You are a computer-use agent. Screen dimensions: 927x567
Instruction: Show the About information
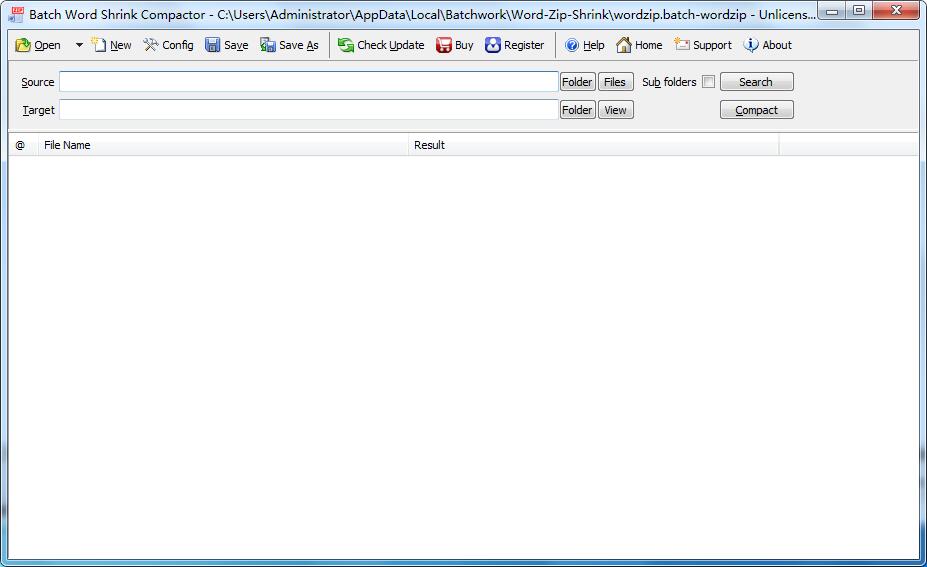(768, 45)
